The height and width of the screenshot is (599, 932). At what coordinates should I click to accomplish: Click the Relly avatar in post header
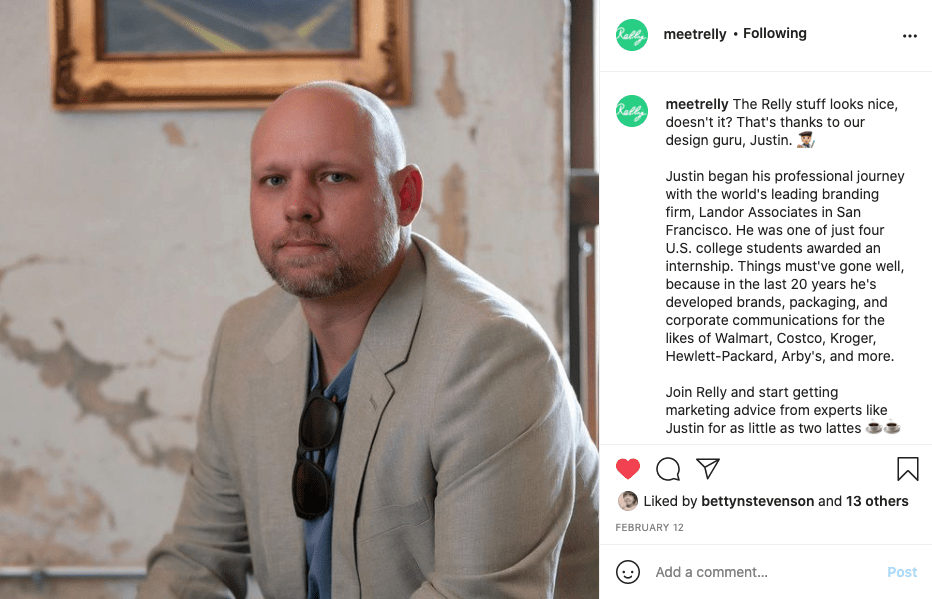(x=632, y=35)
